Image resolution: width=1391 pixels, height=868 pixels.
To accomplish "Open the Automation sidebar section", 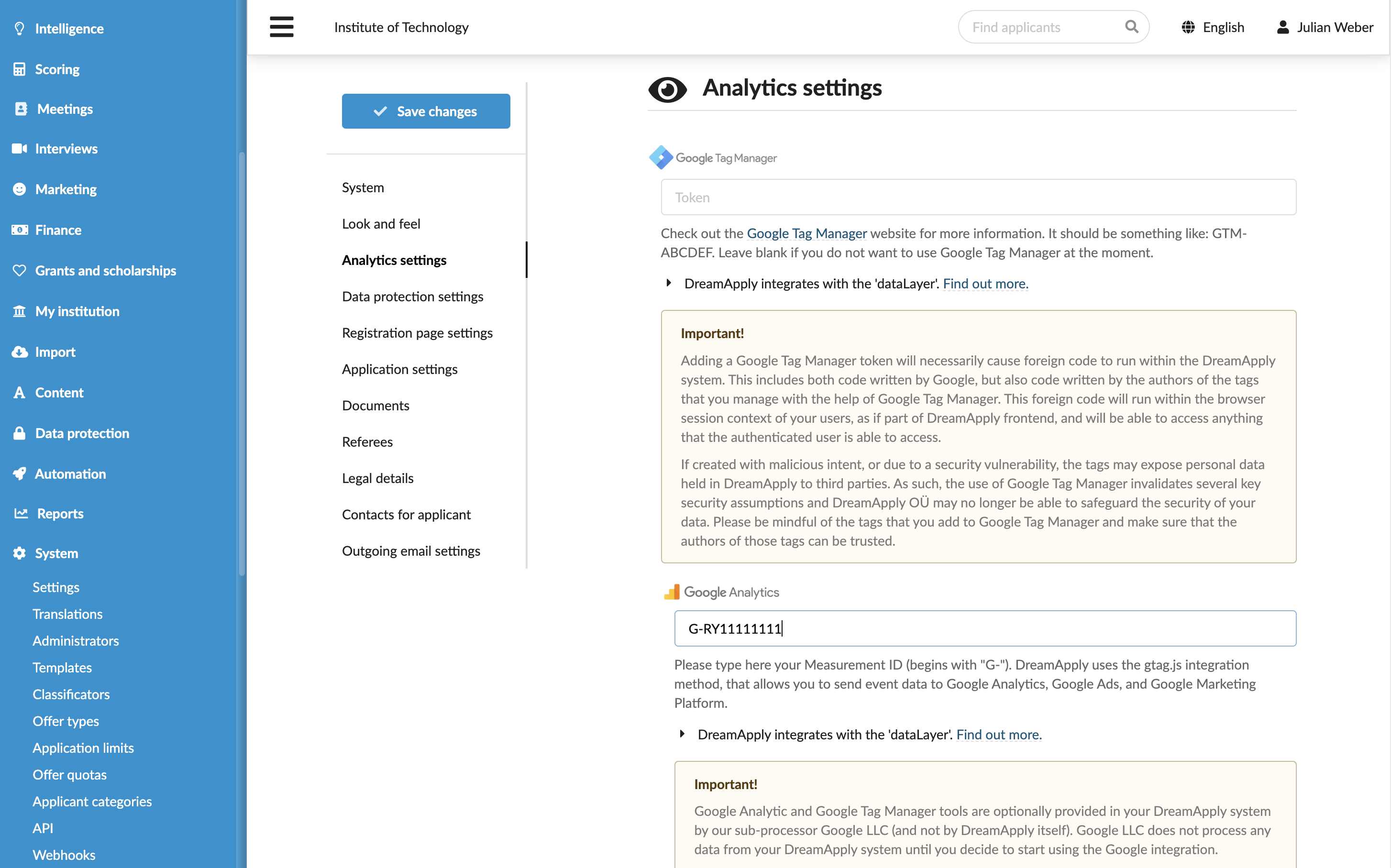I will coord(70,473).
